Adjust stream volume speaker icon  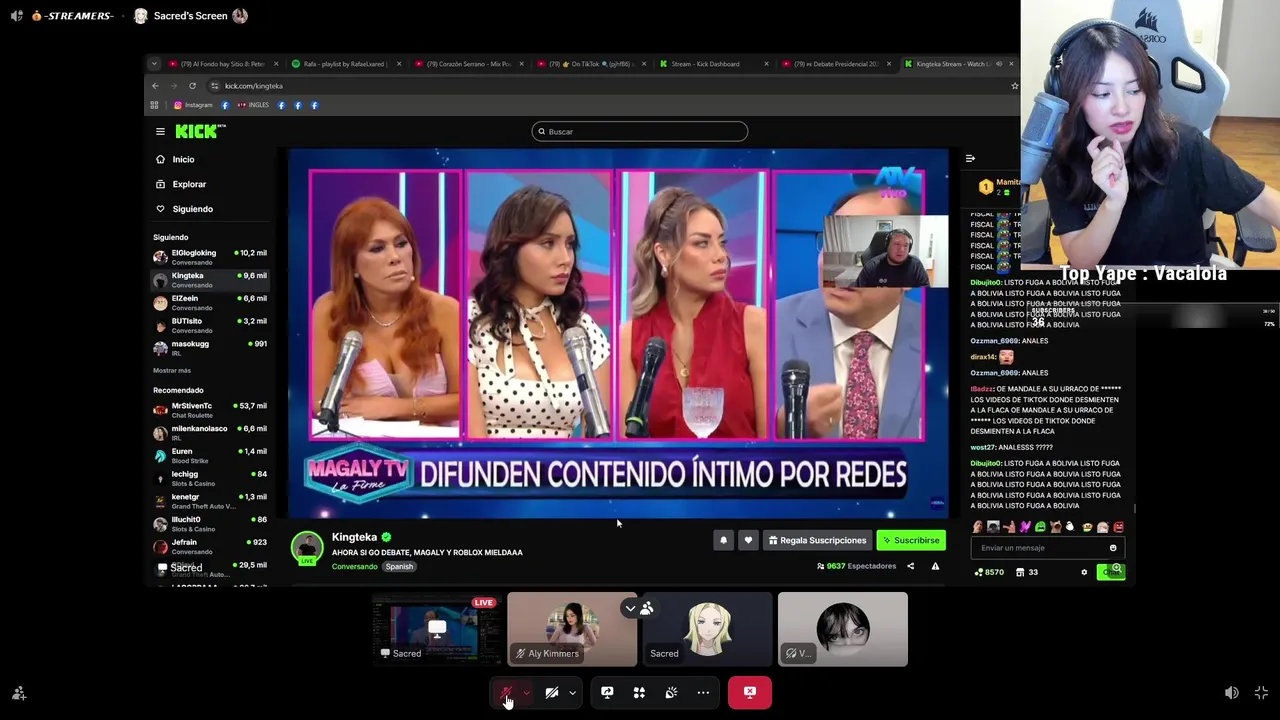1232,692
